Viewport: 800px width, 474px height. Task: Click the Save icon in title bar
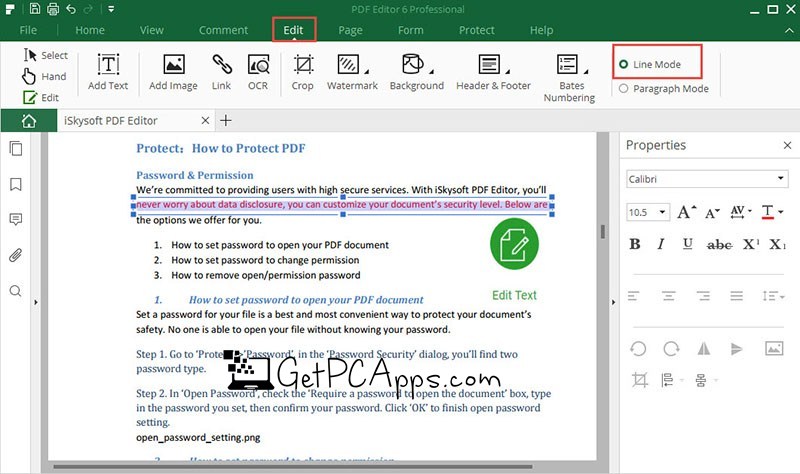(35, 9)
